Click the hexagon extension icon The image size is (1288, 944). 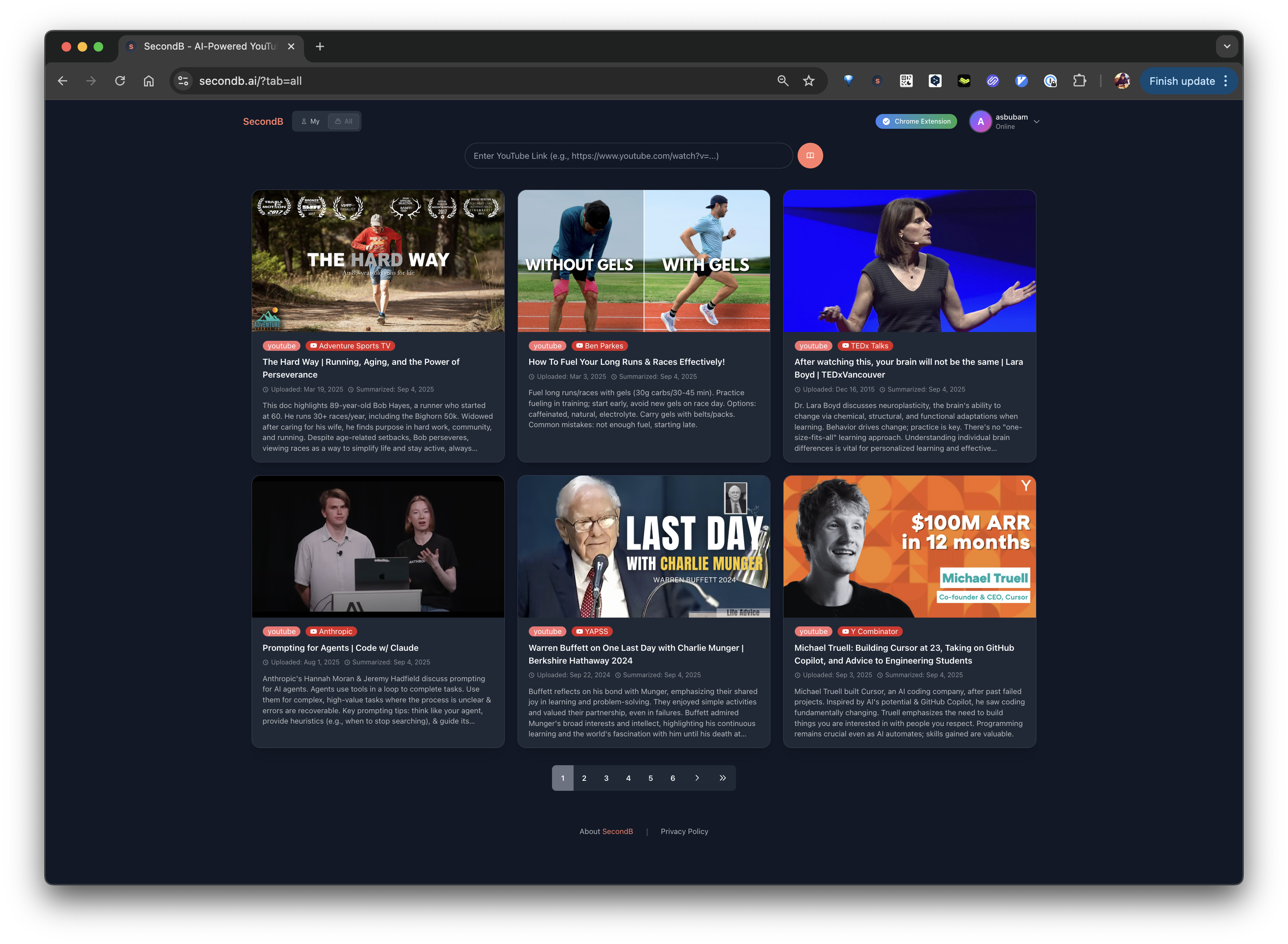[935, 81]
